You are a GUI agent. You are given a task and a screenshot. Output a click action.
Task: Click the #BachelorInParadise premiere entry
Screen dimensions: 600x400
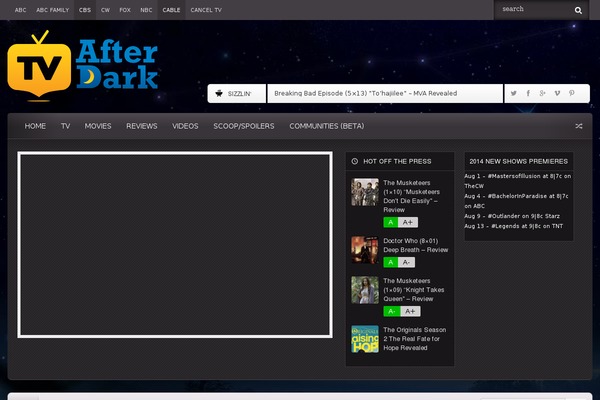click(x=516, y=201)
